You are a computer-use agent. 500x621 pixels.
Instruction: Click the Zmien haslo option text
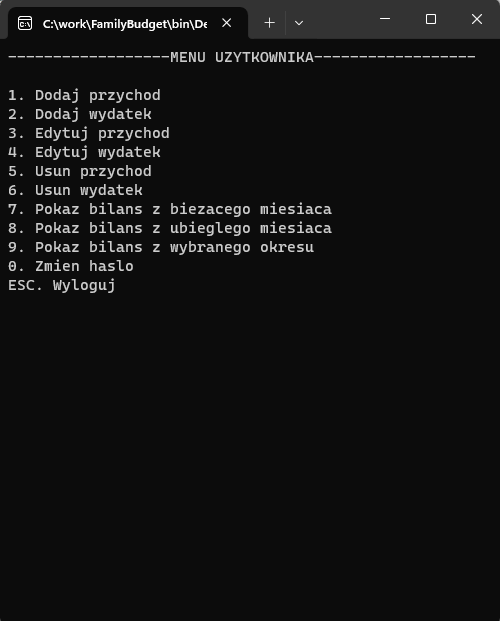(84, 266)
